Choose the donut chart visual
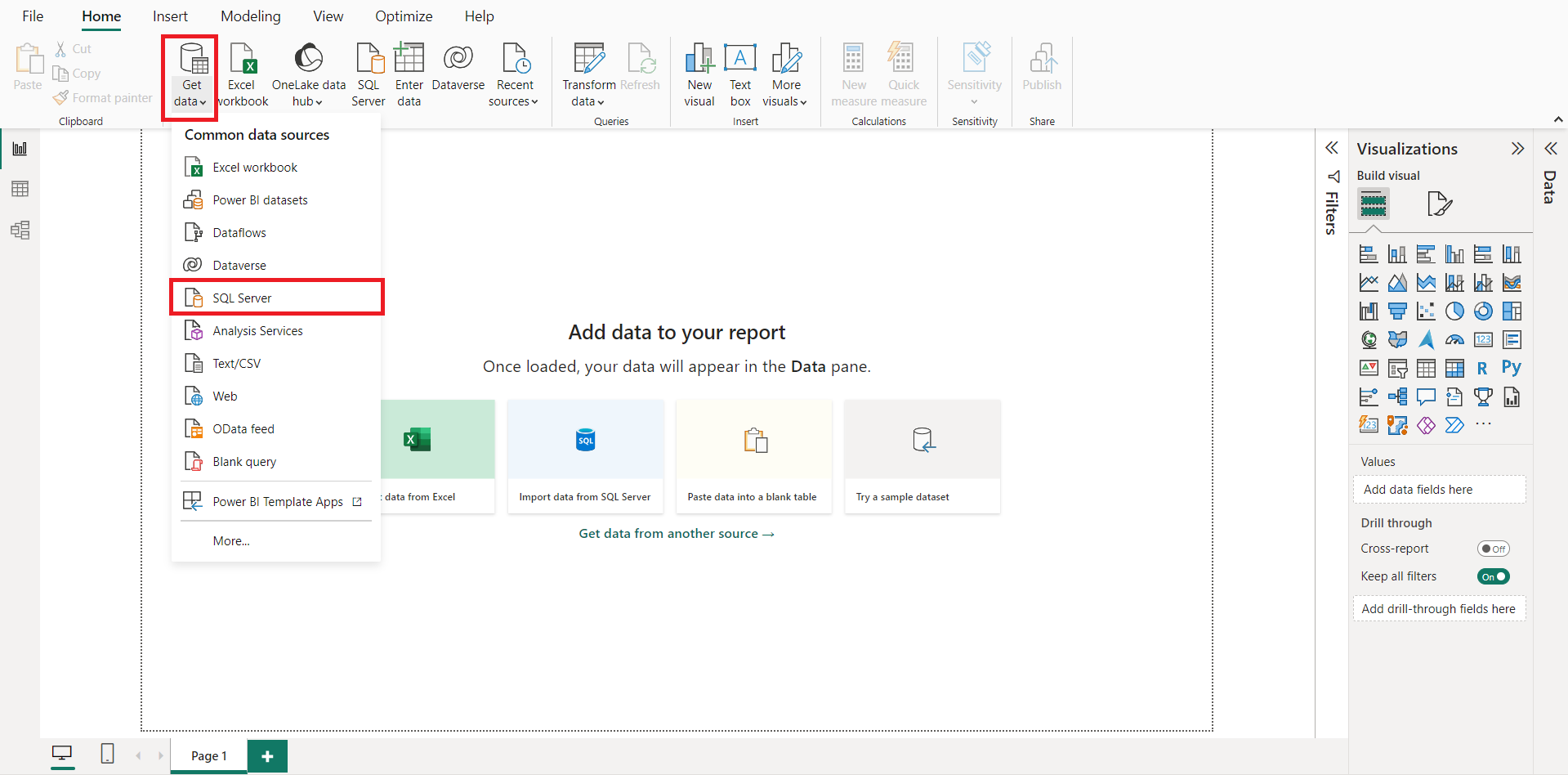 (1483, 311)
